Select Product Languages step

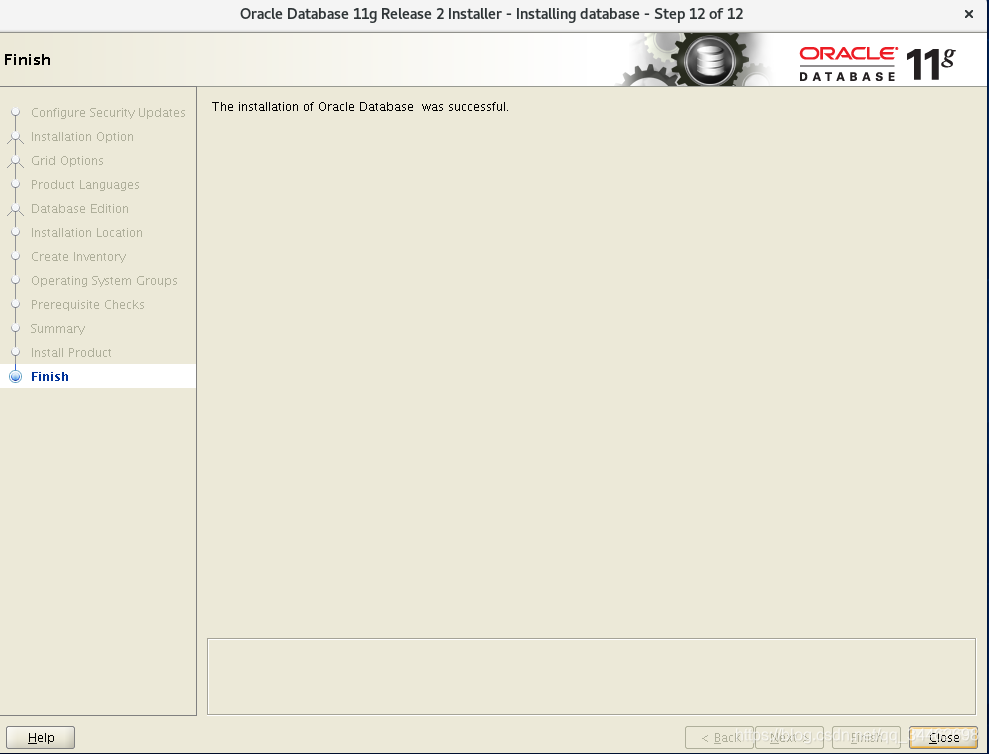click(x=85, y=184)
